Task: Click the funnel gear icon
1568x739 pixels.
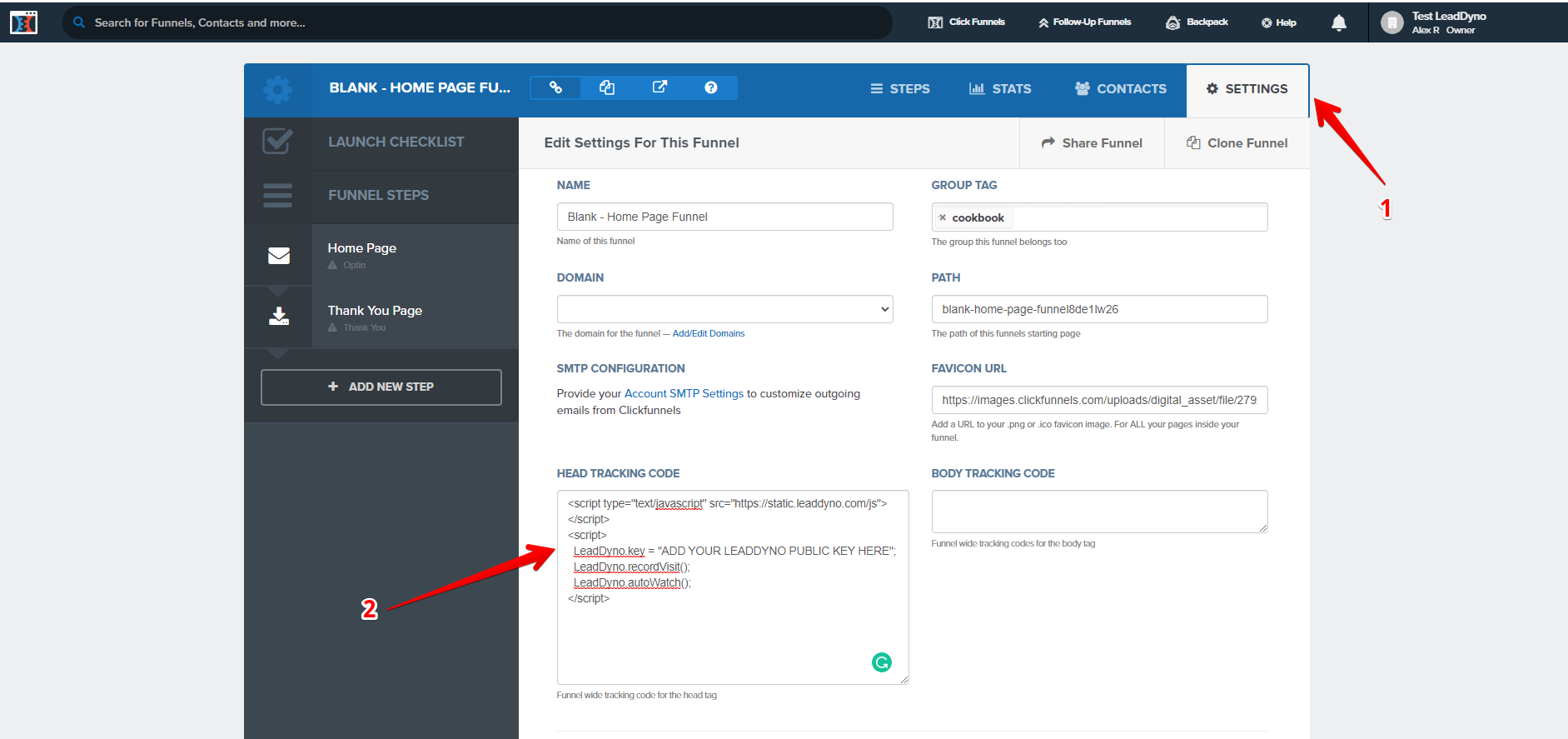Action: [277, 89]
